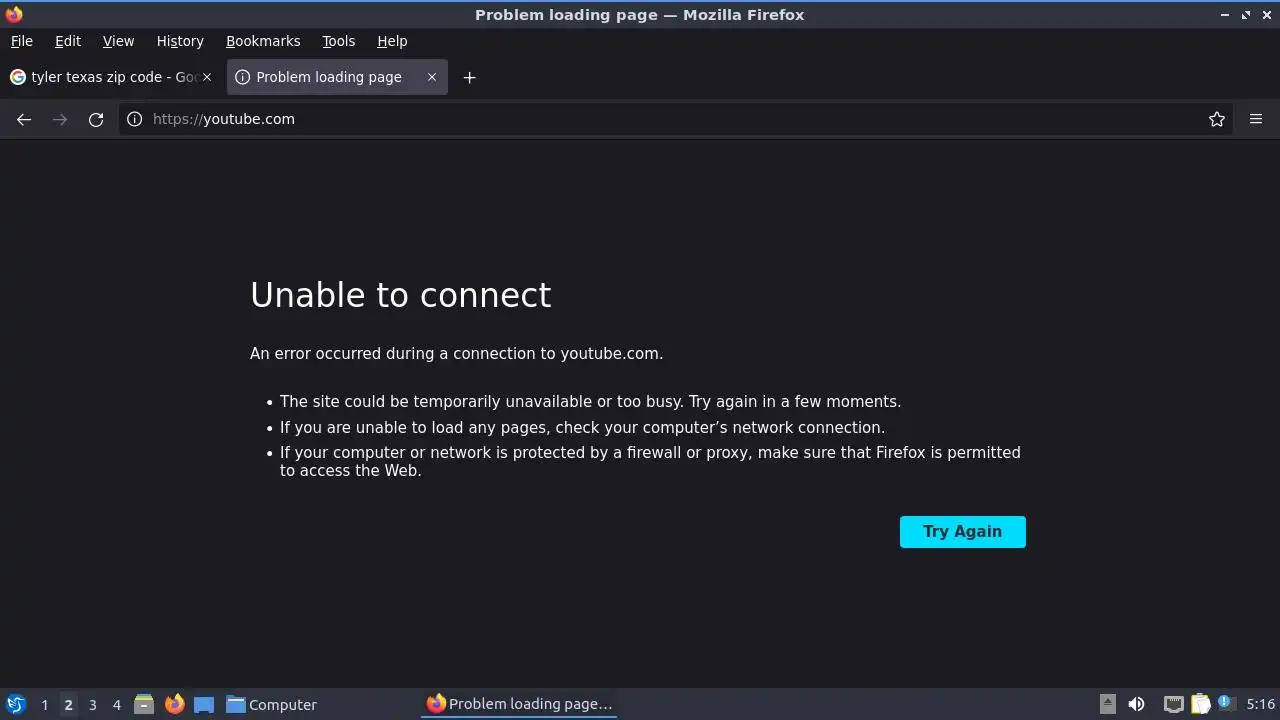Close the Problem loading page tab
The image size is (1280, 720).
(432, 77)
